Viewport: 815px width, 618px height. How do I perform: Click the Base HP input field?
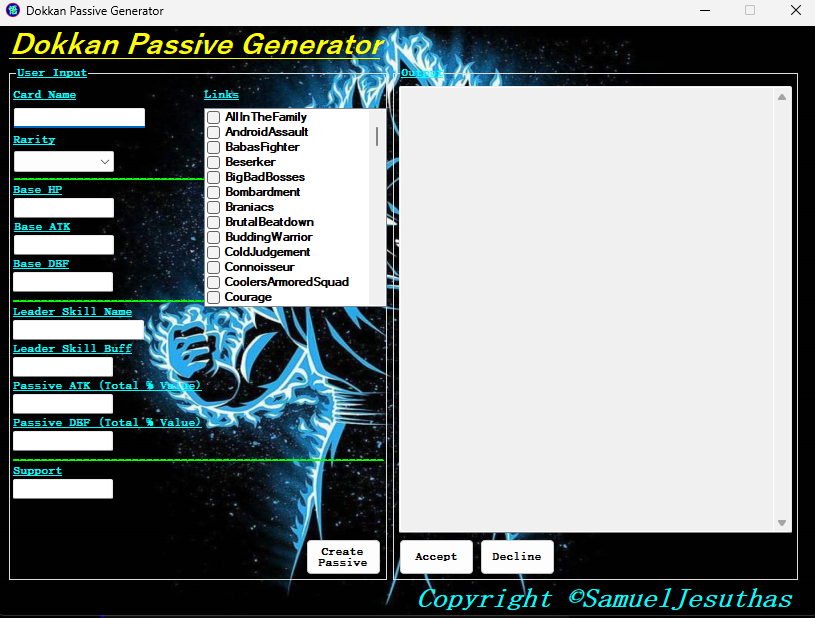click(63, 208)
